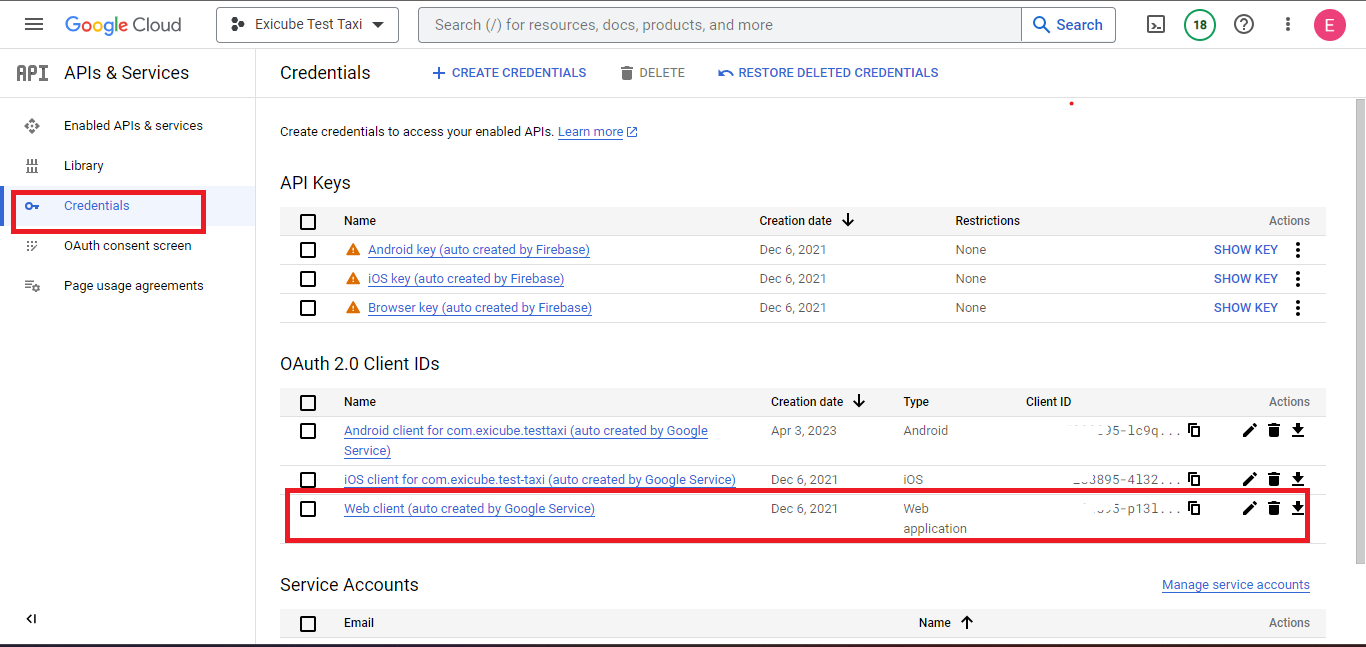Open more actions for Android key
This screenshot has width=1366, height=647.
[1297, 250]
